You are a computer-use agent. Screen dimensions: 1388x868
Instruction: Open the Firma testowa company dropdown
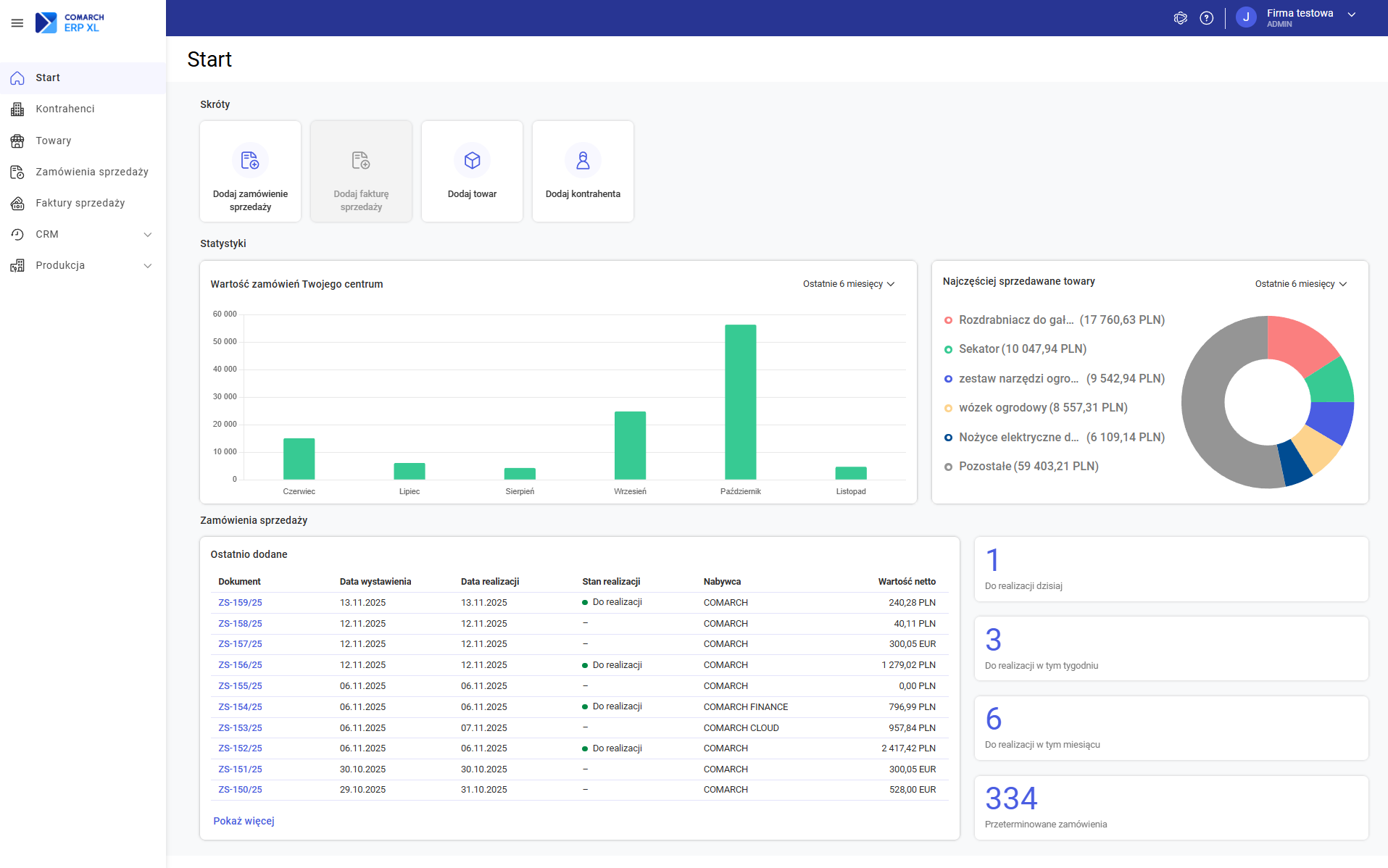(x=1300, y=13)
